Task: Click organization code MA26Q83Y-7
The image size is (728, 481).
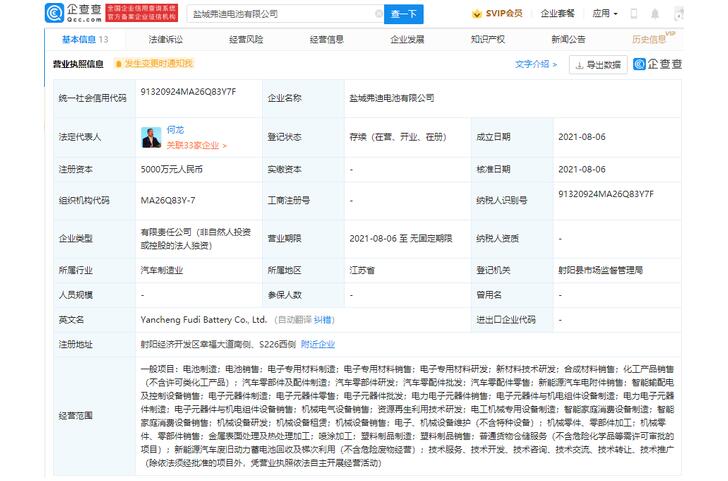Action: click(168, 201)
